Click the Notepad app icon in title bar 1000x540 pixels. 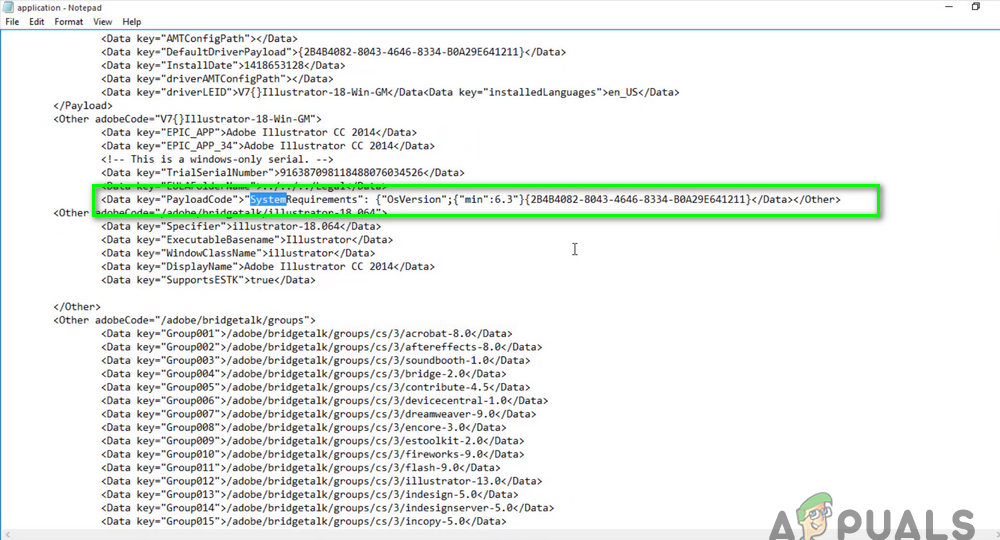pos(8,7)
